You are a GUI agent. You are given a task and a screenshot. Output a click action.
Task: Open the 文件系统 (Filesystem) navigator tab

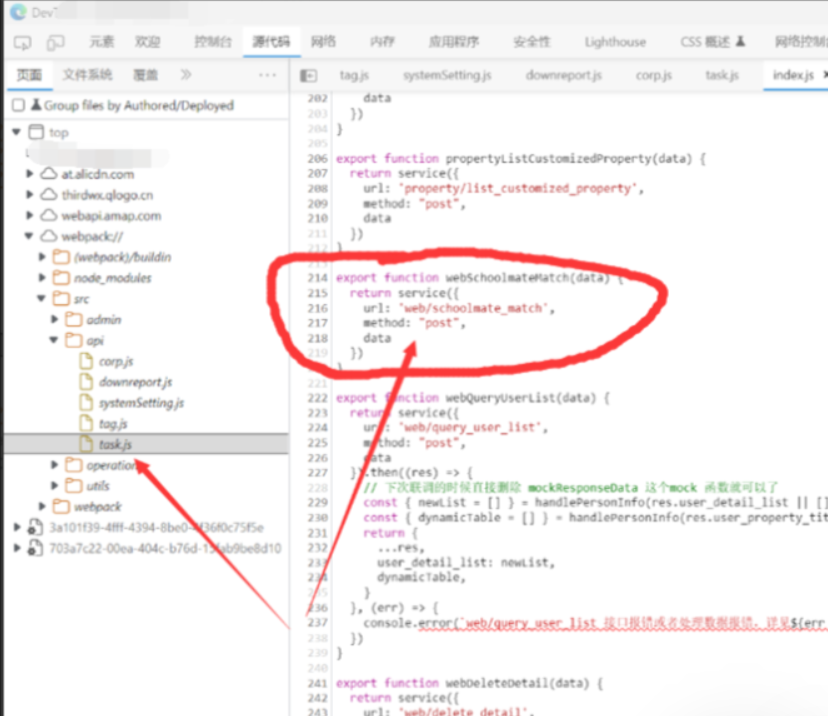pos(87,75)
